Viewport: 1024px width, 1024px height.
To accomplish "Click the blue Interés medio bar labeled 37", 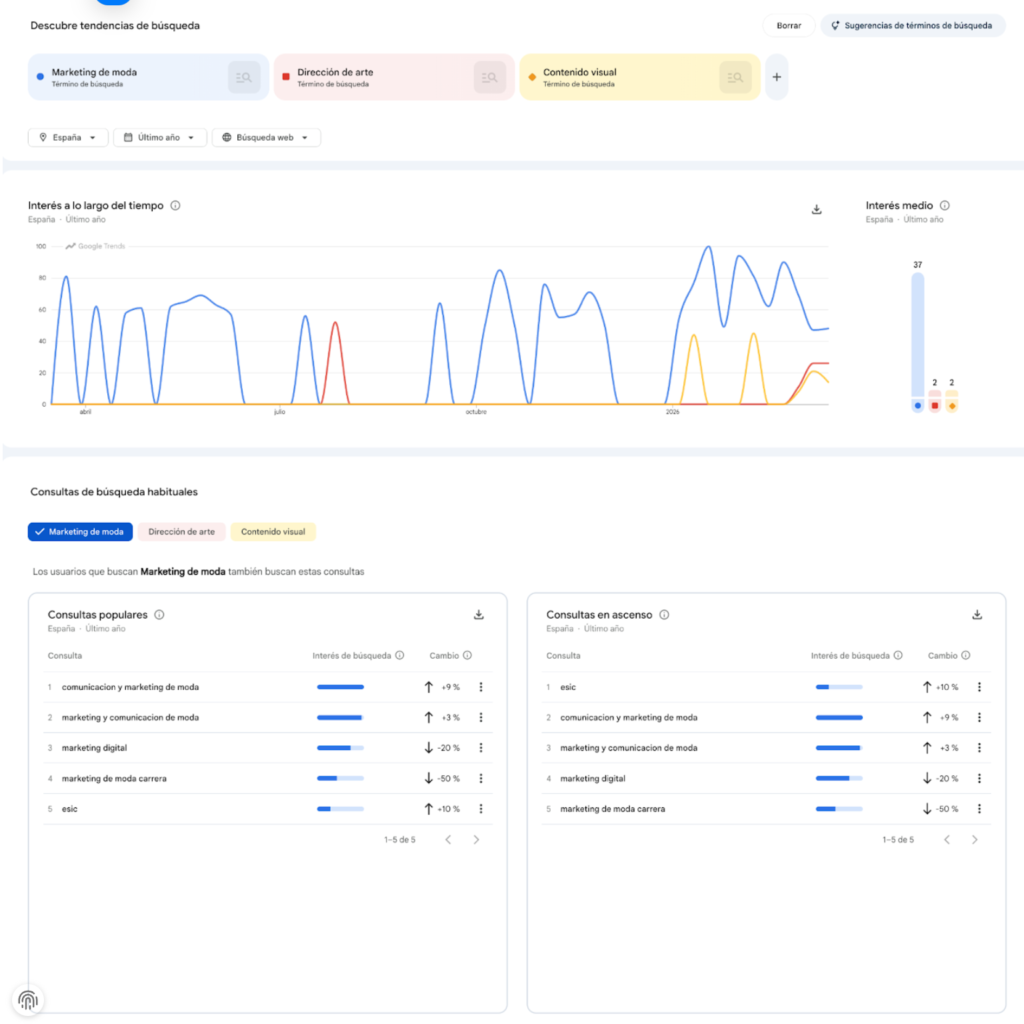I will coord(917,335).
